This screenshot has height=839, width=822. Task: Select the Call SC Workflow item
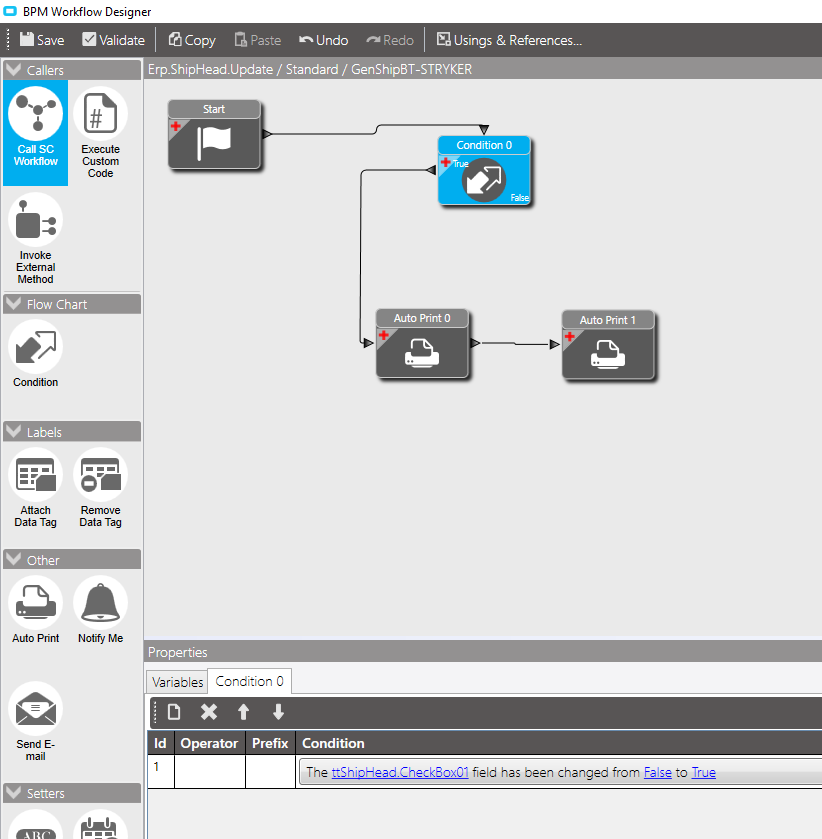tap(35, 133)
